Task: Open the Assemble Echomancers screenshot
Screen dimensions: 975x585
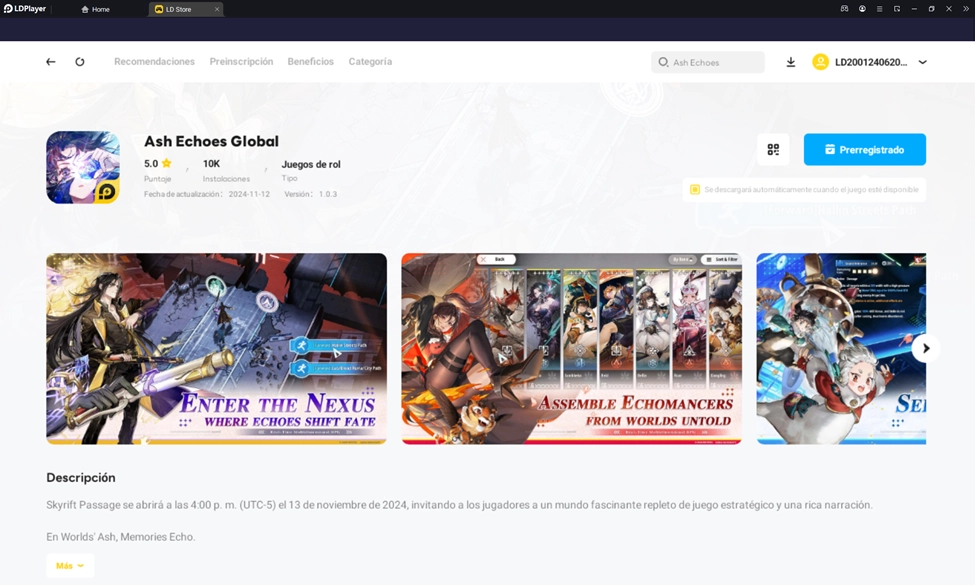Action: [x=571, y=349]
